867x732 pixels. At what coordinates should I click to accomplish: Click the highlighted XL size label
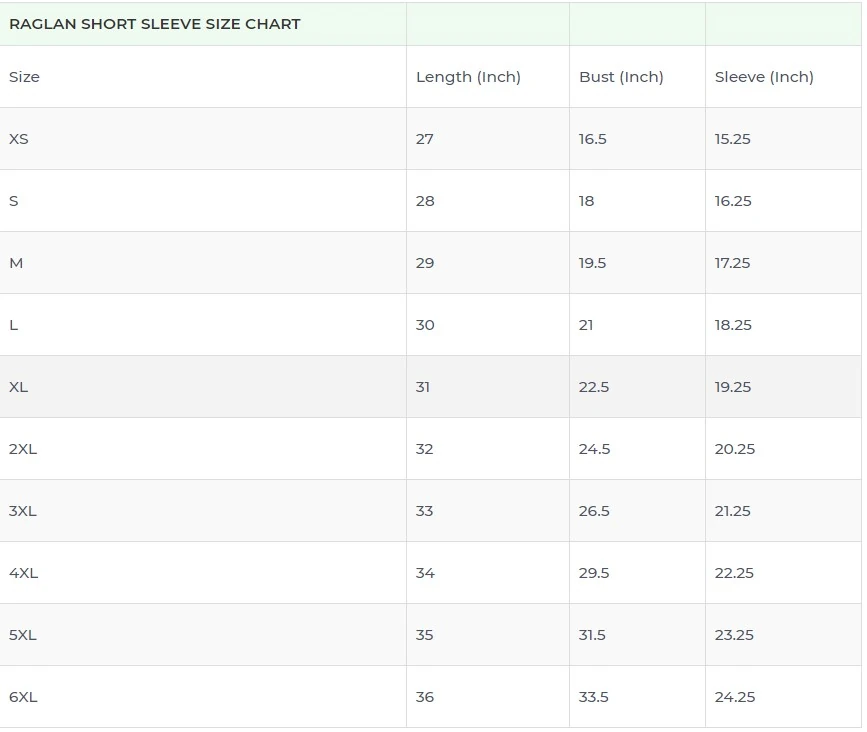pos(19,387)
